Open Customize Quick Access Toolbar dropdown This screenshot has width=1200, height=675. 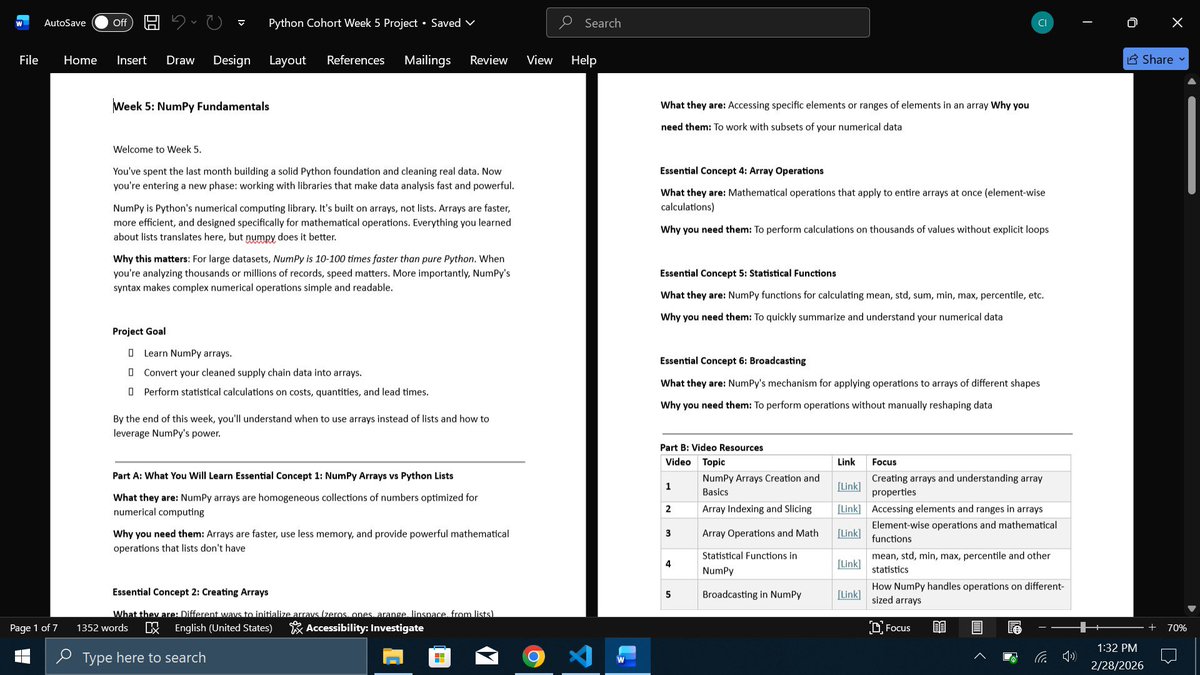(x=242, y=22)
